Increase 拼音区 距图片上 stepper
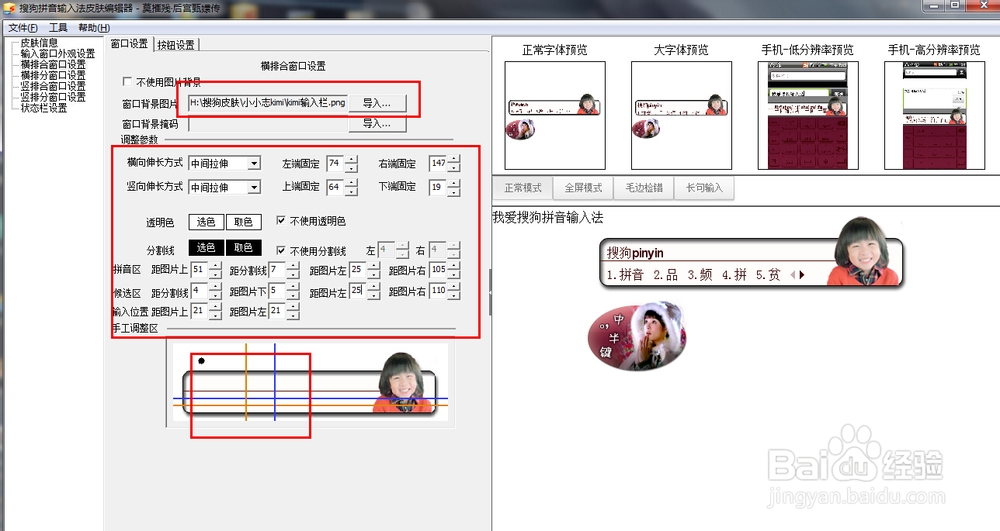The image size is (1000, 531). click(216, 266)
